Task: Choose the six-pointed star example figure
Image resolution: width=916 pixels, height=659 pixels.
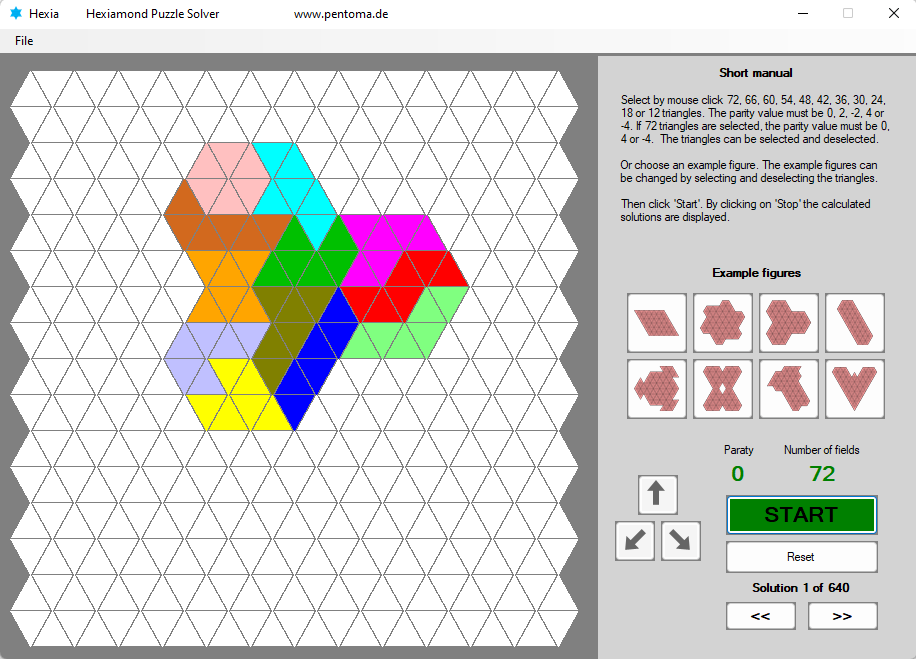Action: click(x=723, y=323)
